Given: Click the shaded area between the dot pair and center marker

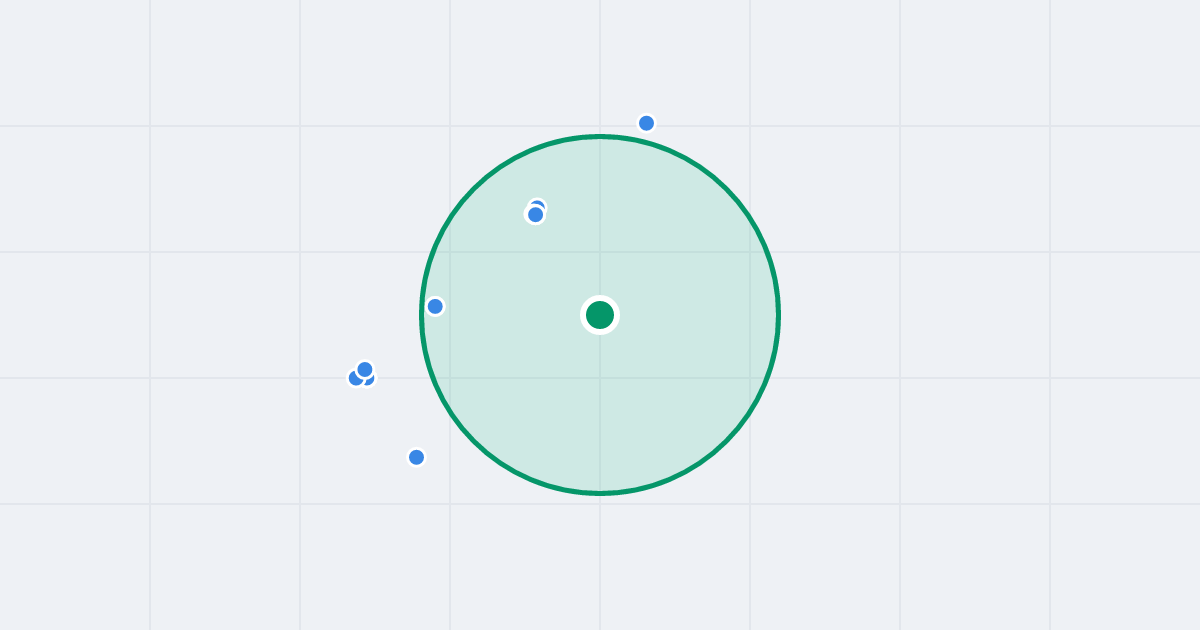Looking at the screenshot, I should pos(568,264).
